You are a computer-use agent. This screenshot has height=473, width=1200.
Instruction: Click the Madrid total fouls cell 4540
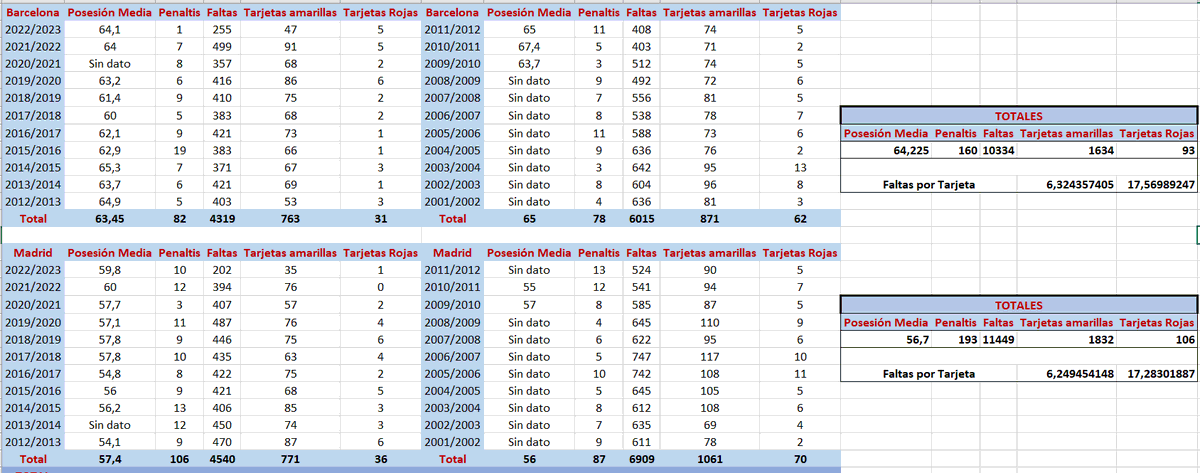(222, 459)
